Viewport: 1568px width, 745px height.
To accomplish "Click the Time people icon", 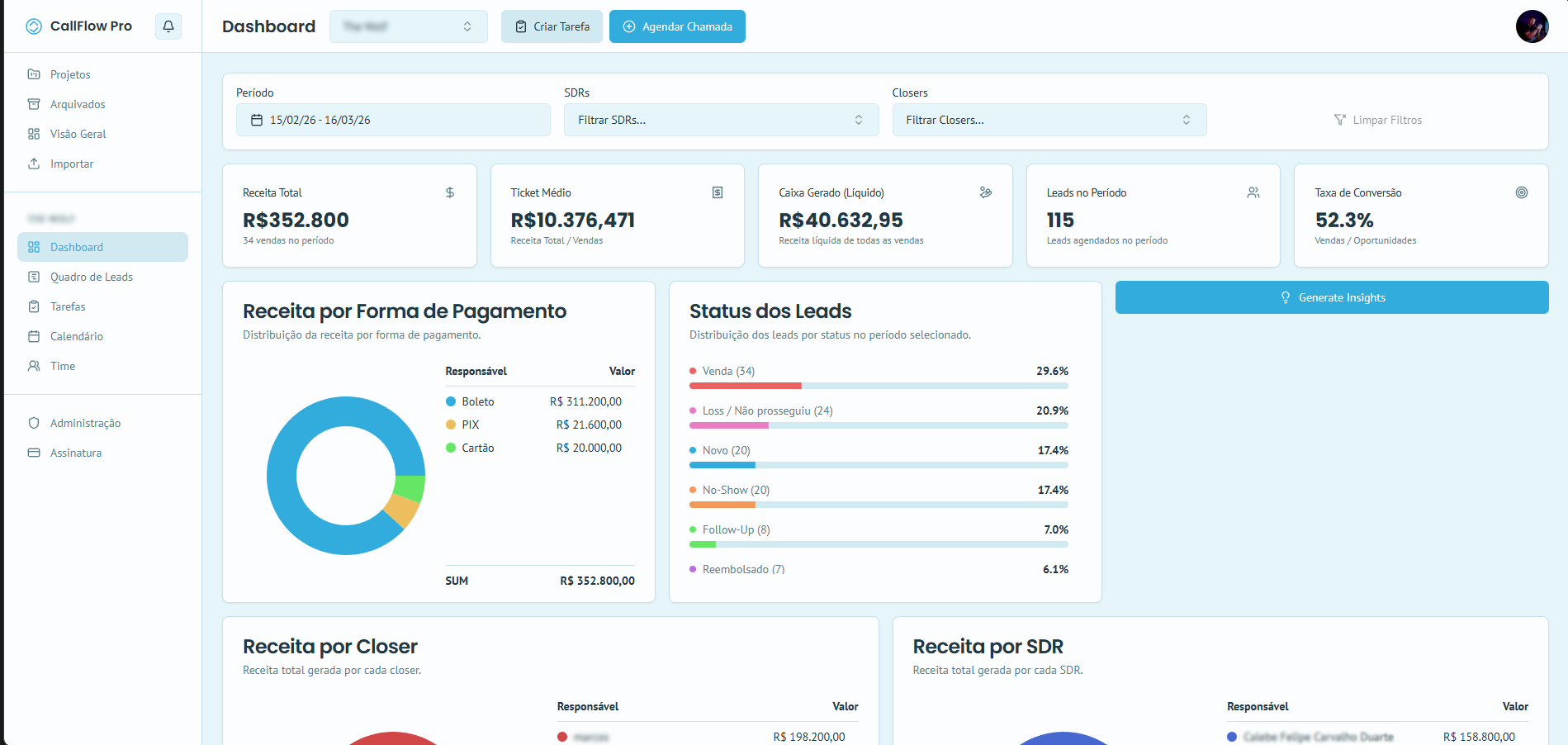I will click(x=34, y=366).
